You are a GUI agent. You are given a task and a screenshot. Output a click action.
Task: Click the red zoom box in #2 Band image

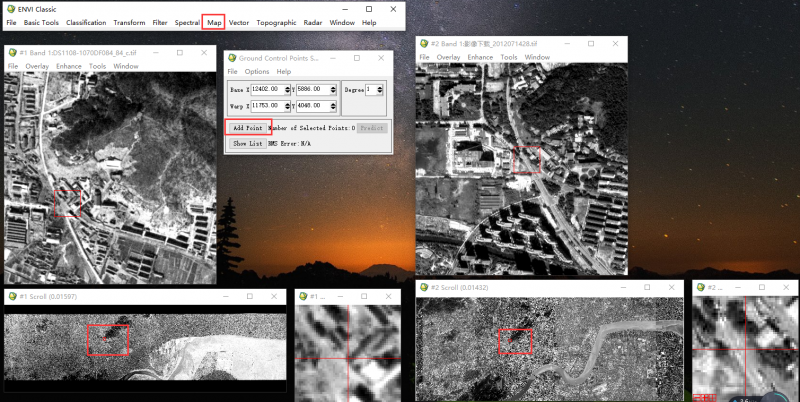[527, 159]
